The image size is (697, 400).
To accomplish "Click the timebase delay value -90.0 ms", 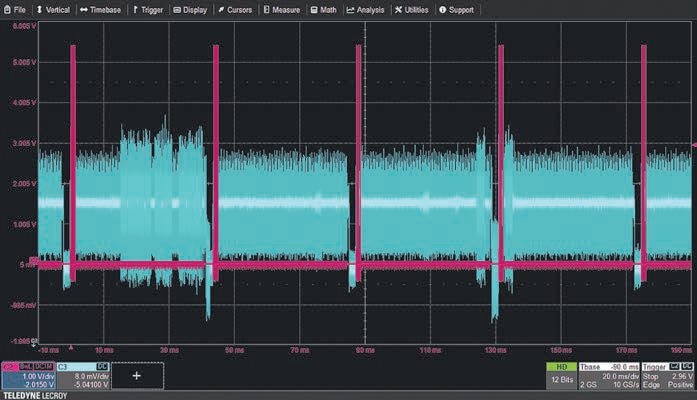I will coord(625,367).
